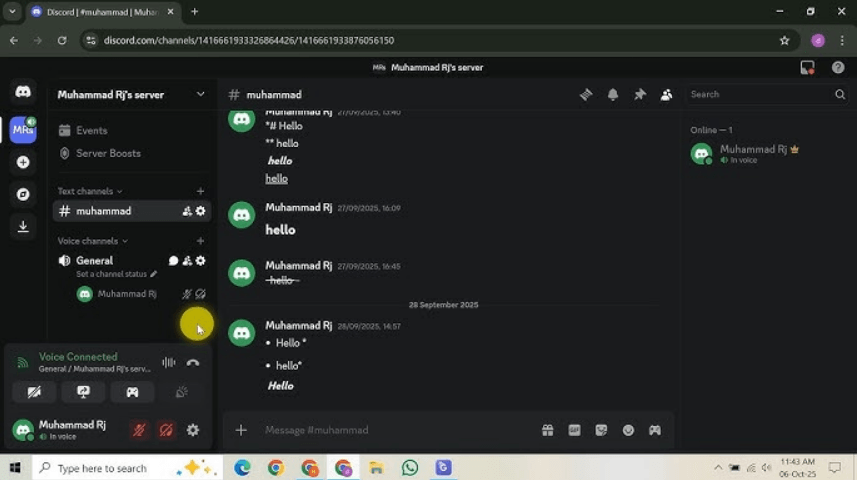Click Muhammad Rj name on 16:09 message
Image resolution: width=857 pixels, height=480 pixels.
point(298,208)
